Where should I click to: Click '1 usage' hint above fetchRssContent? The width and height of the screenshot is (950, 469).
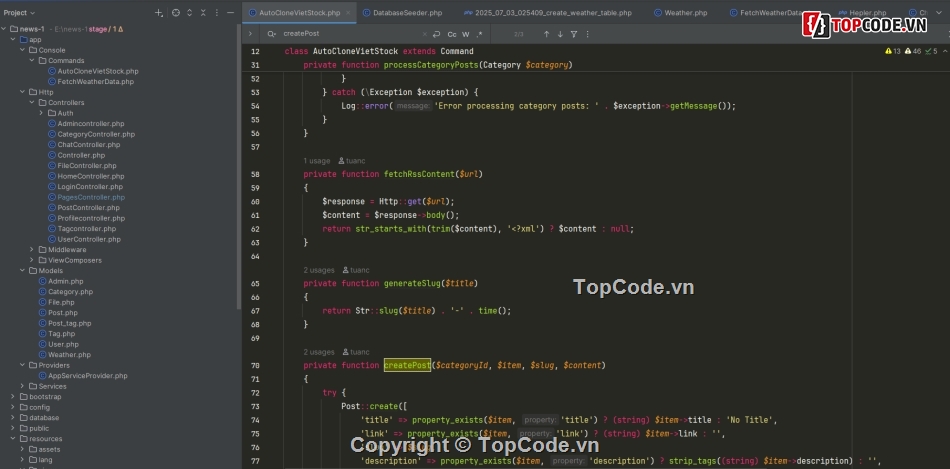point(316,161)
